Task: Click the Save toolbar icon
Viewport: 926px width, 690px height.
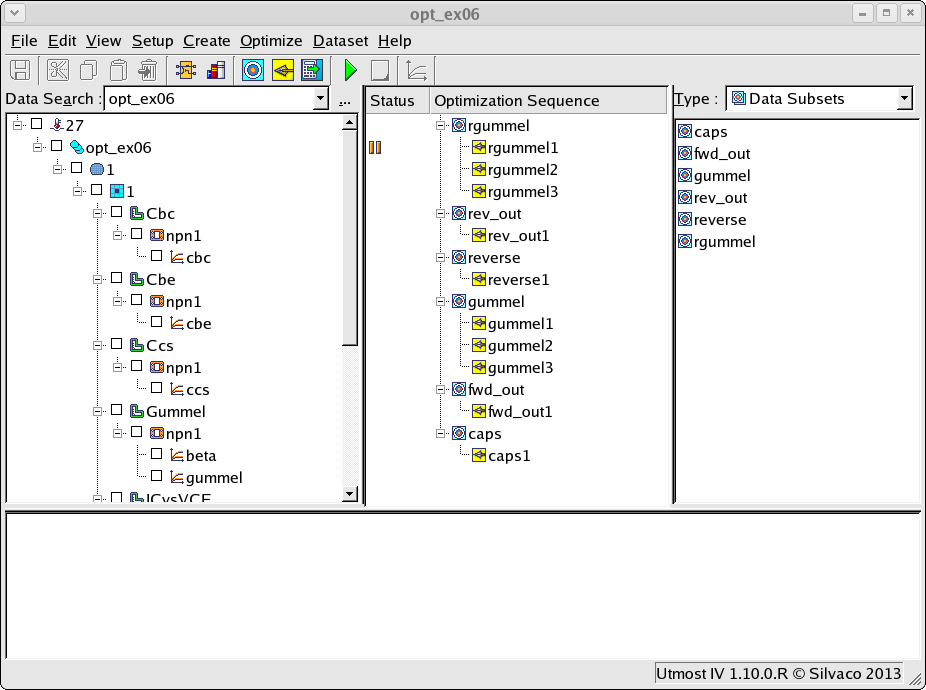Action: tap(21, 70)
